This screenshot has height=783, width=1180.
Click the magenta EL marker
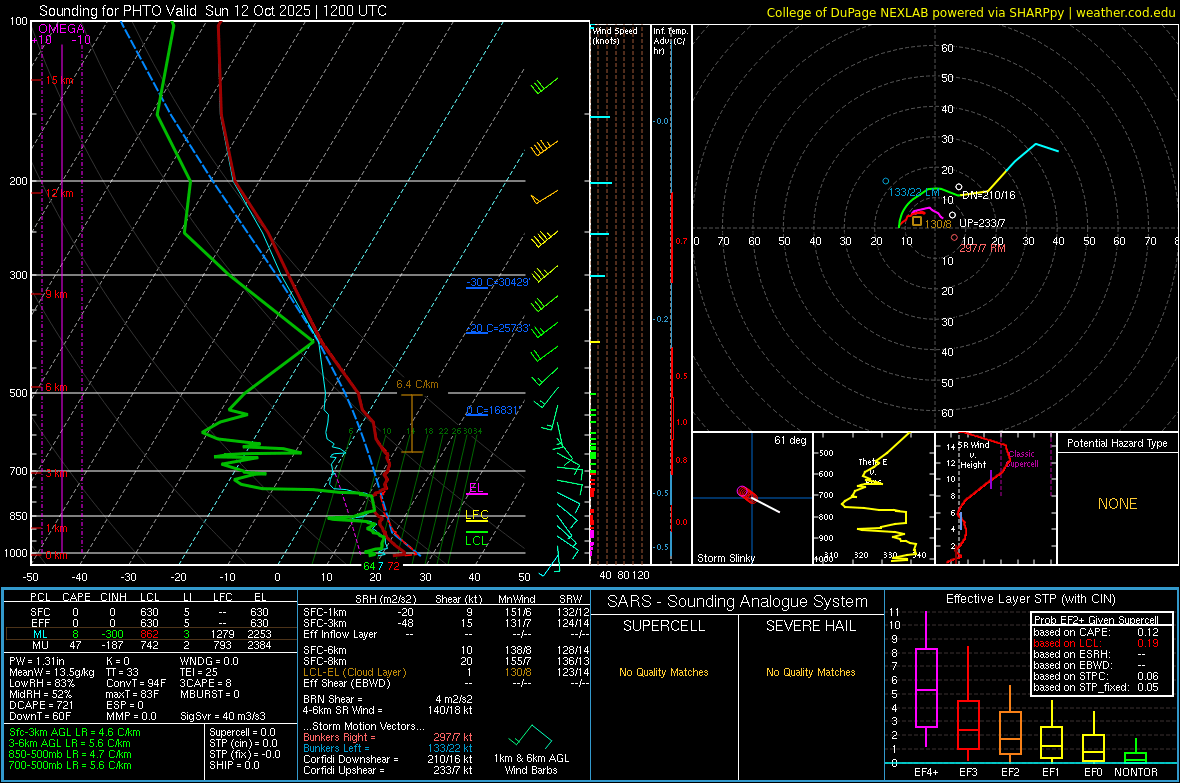click(x=476, y=489)
